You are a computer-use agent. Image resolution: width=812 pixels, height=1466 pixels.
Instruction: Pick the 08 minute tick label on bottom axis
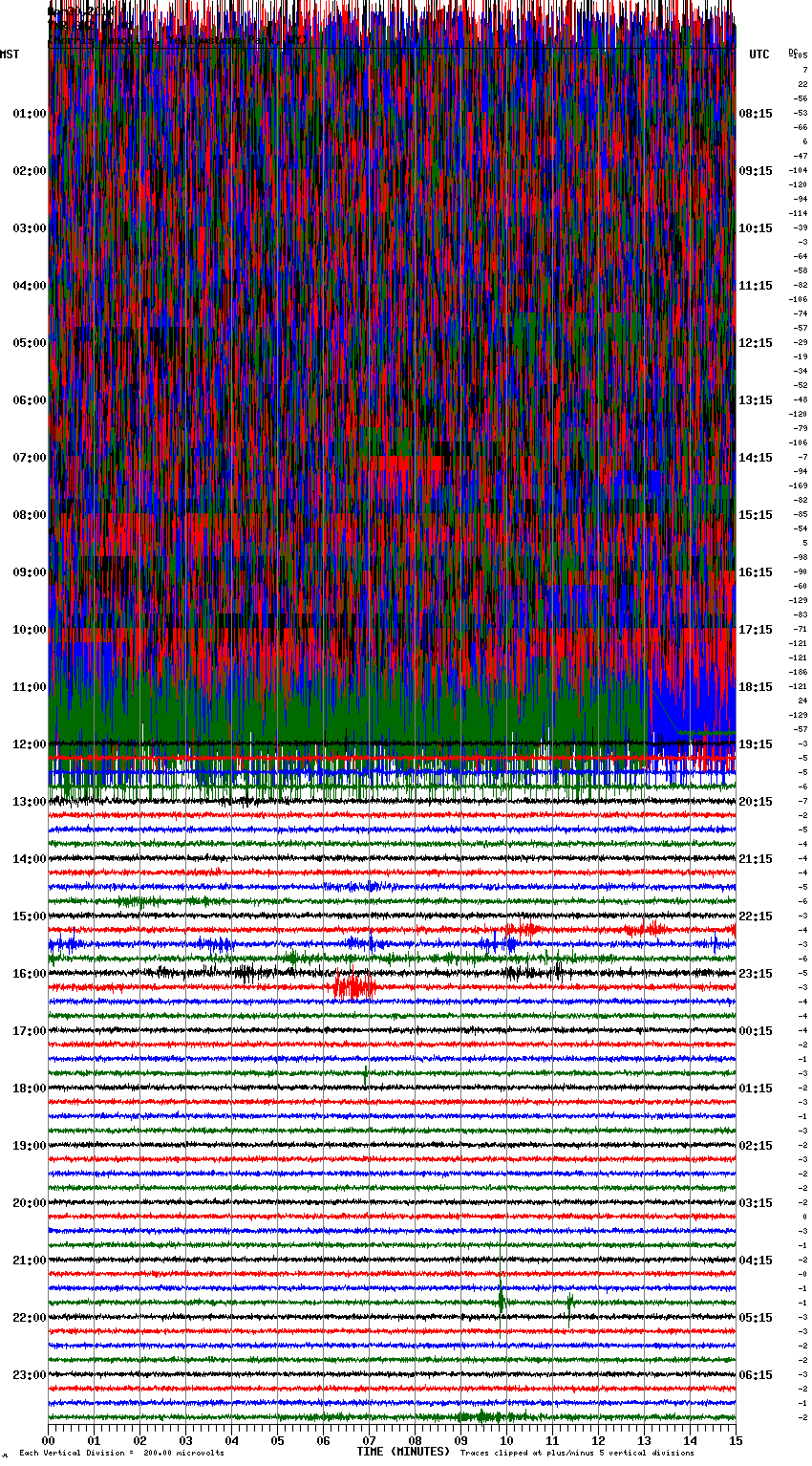(x=415, y=1440)
